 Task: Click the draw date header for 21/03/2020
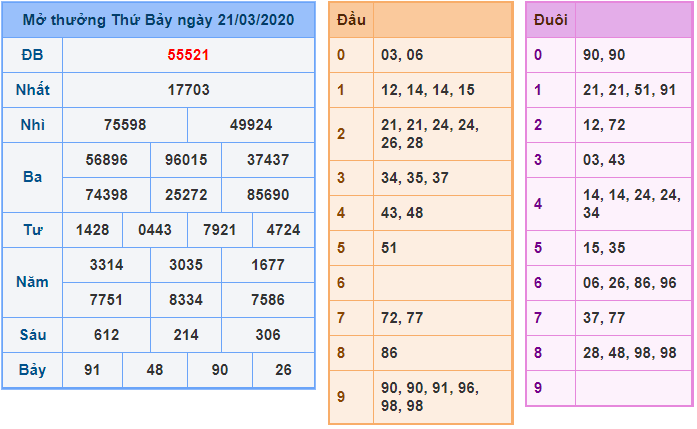coord(158,20)
